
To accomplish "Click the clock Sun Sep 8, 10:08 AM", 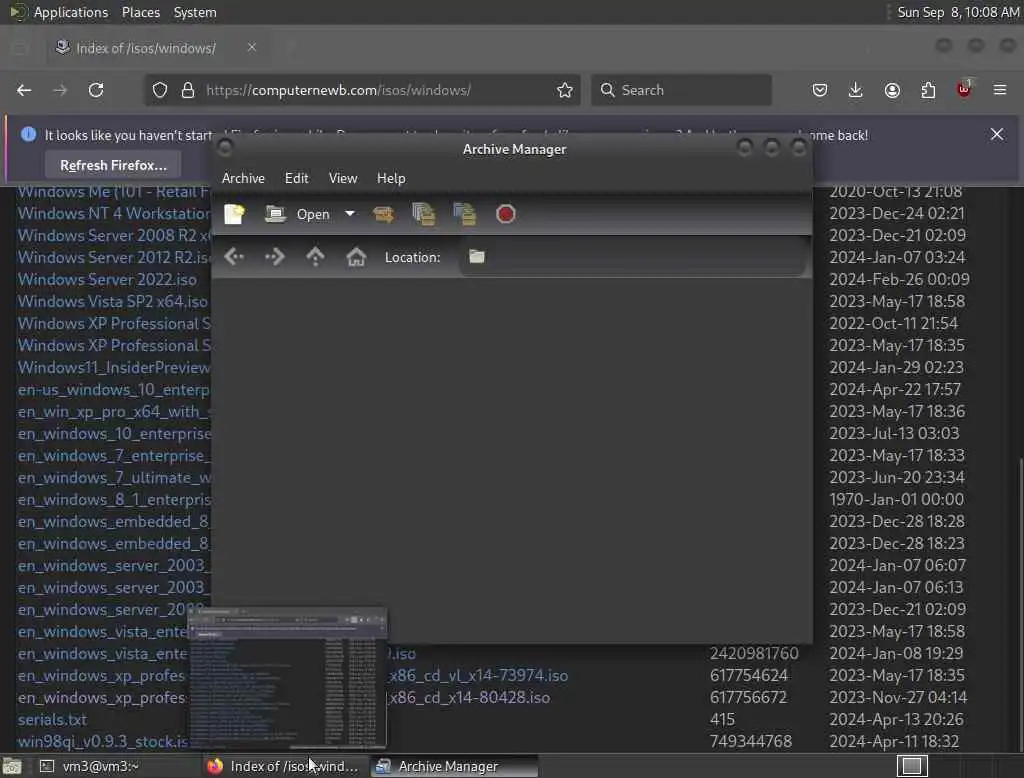I will tap(958, 12).
